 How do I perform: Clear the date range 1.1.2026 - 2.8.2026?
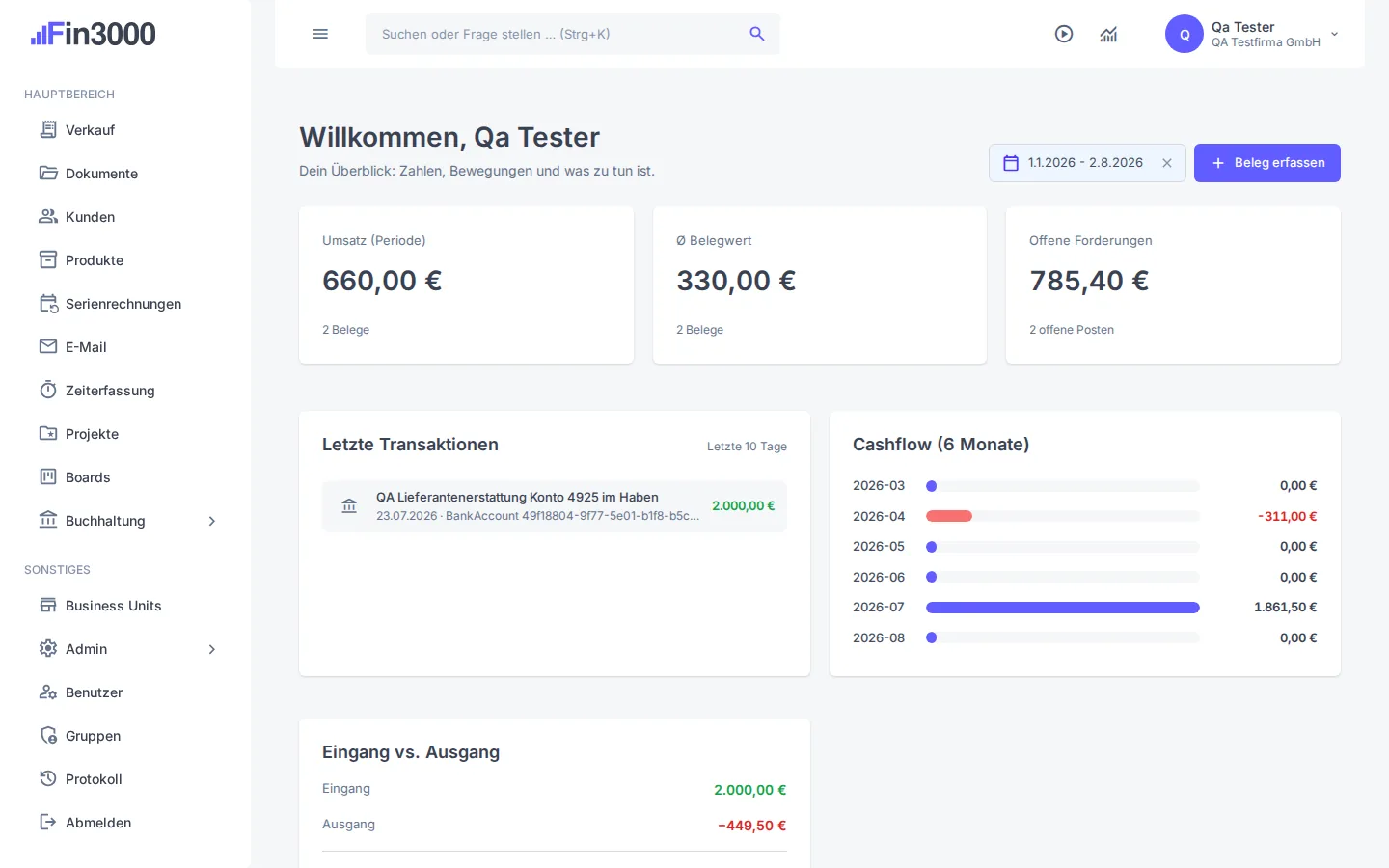(x=1167, y=163)
